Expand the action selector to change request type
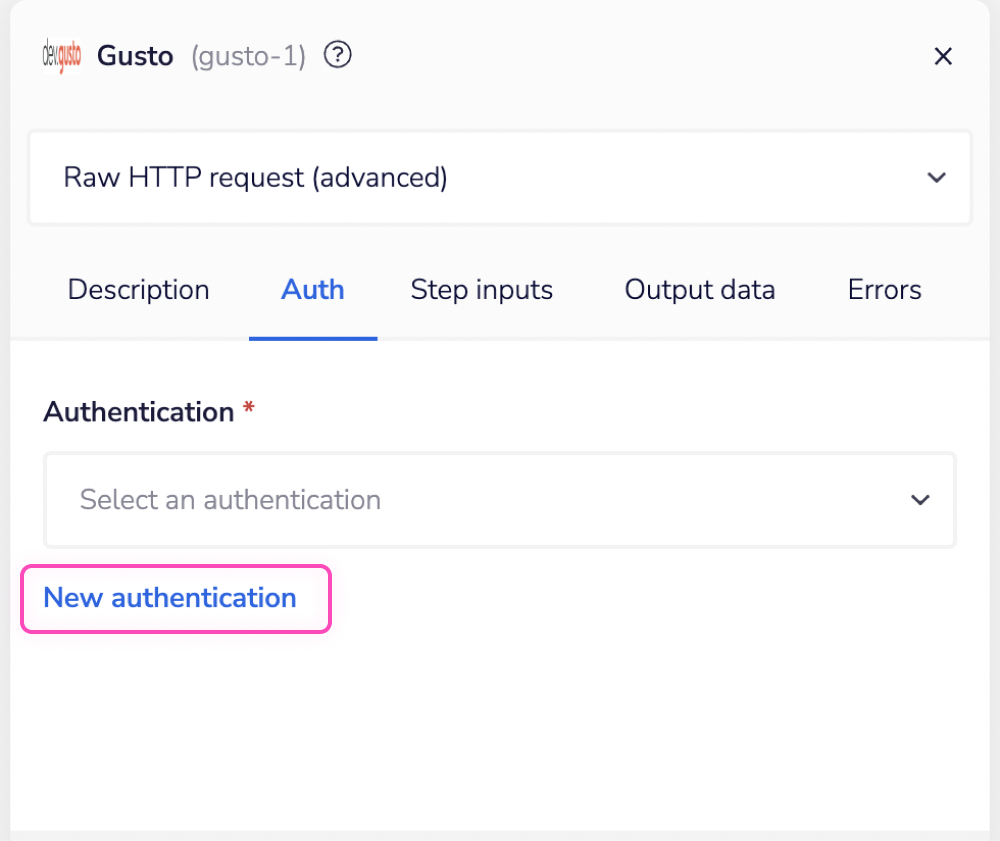The width and height of the screenshot is (1000, 841). [x=500, y=177]
